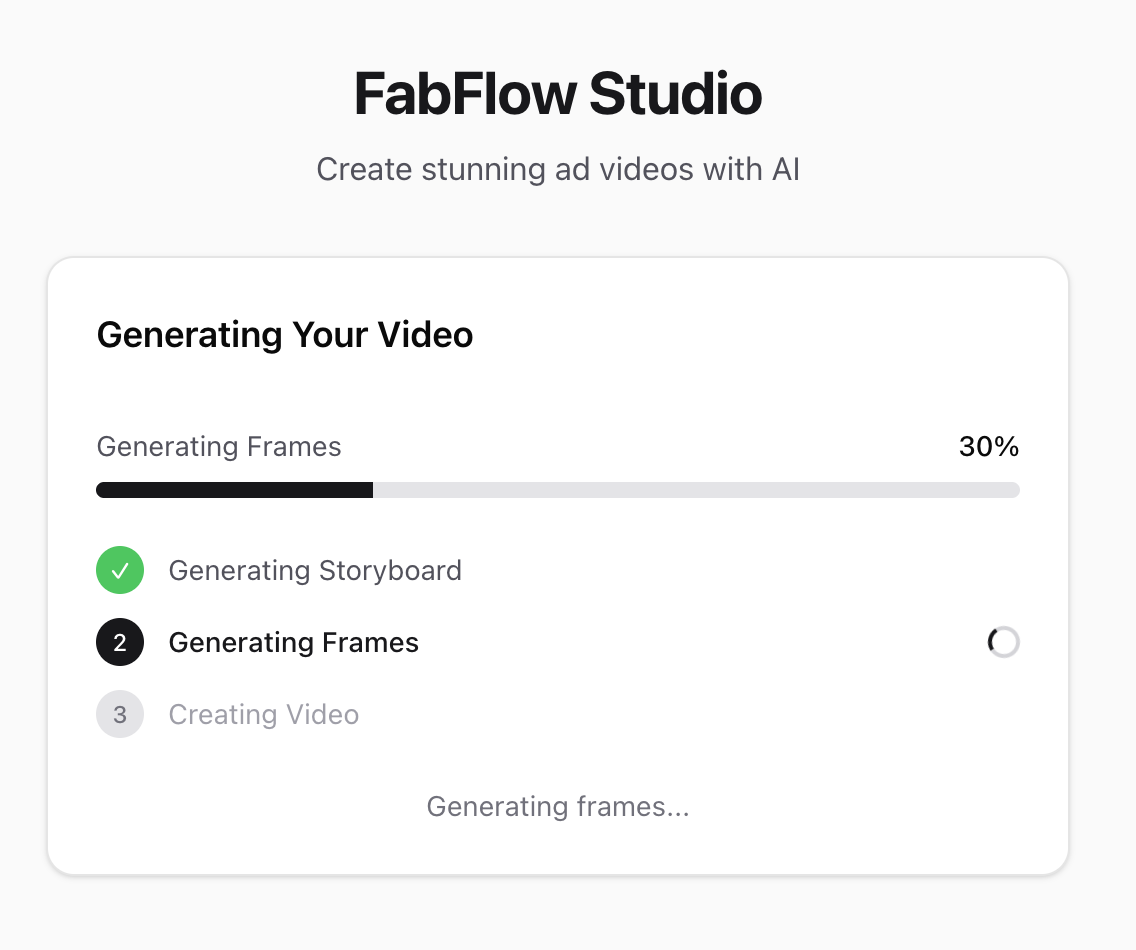Click the loading spinner beside Generating Frames
The height and width of the screenshot is (950, 1136).
tap(1003, 643)
